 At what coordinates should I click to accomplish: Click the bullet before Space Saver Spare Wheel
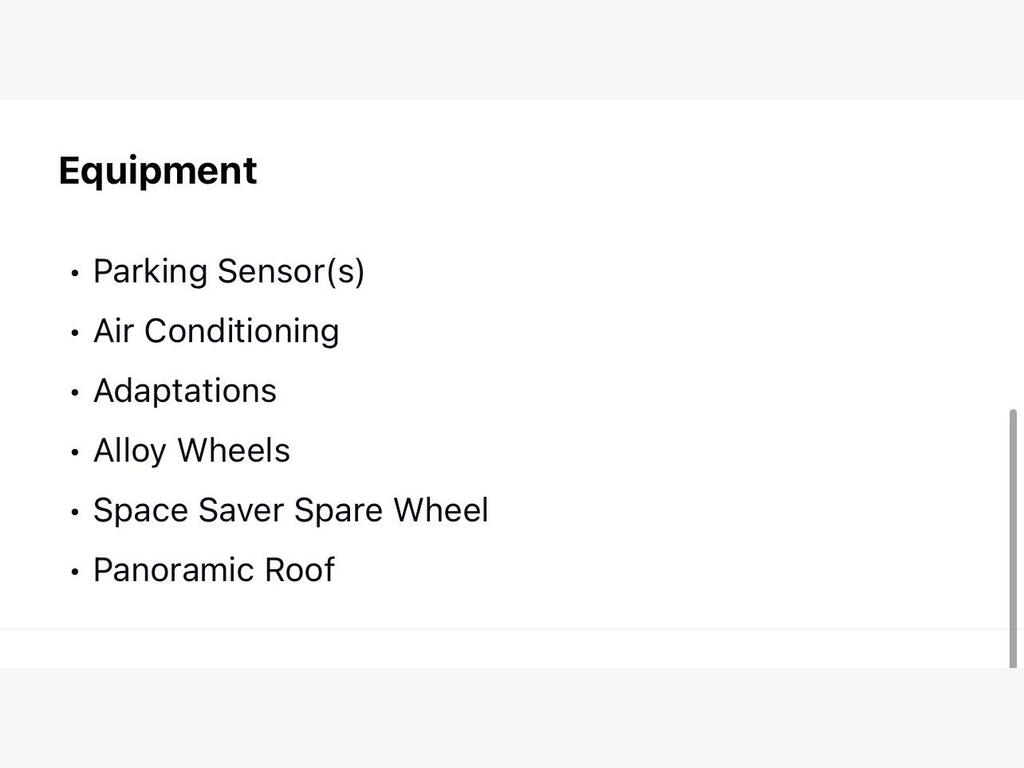click(74, 512)
